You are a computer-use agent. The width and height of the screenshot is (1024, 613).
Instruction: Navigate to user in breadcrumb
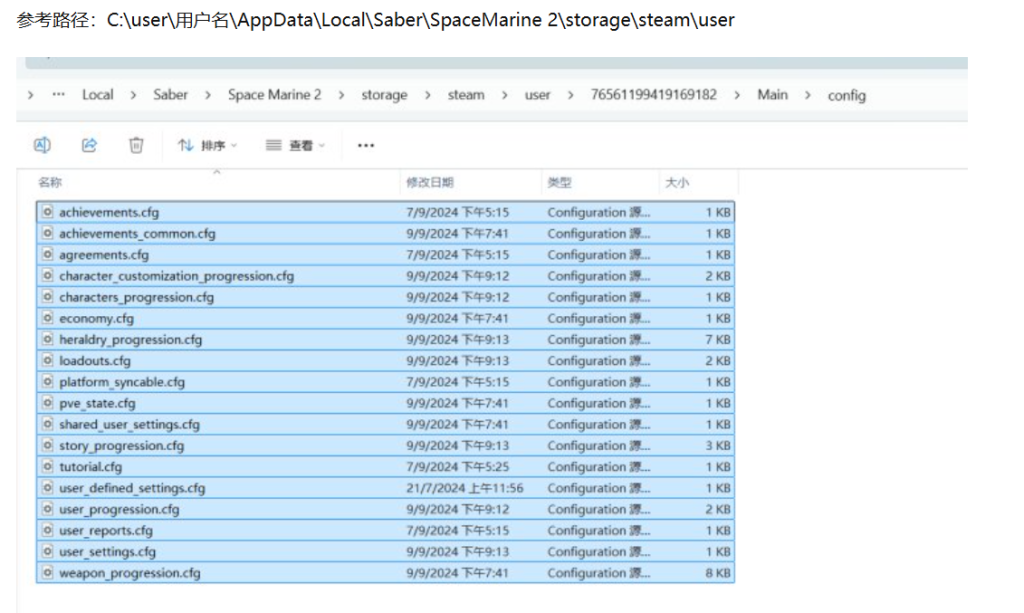tap(537, 95)
